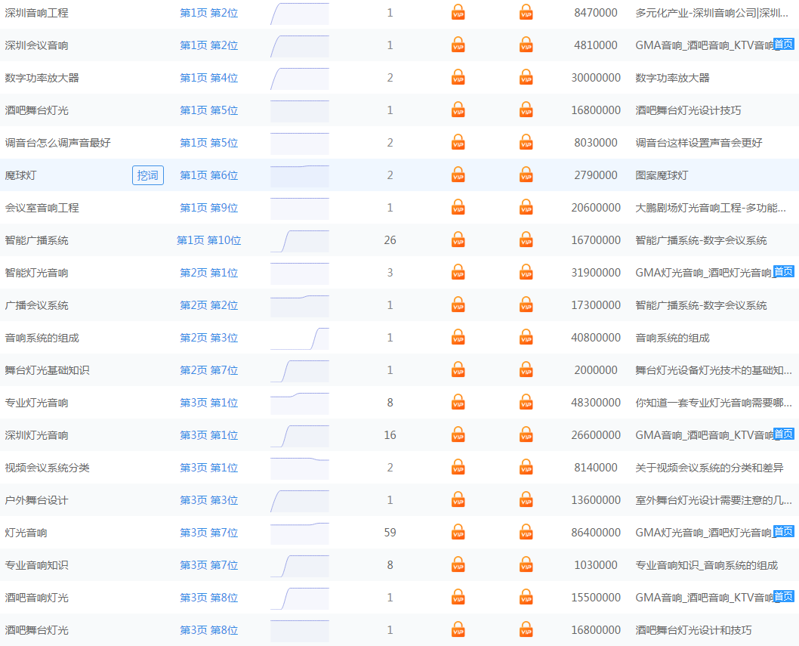Open the page title 图案魔球灯
This screenshot has width=799, height=646.
click(661, 175)
